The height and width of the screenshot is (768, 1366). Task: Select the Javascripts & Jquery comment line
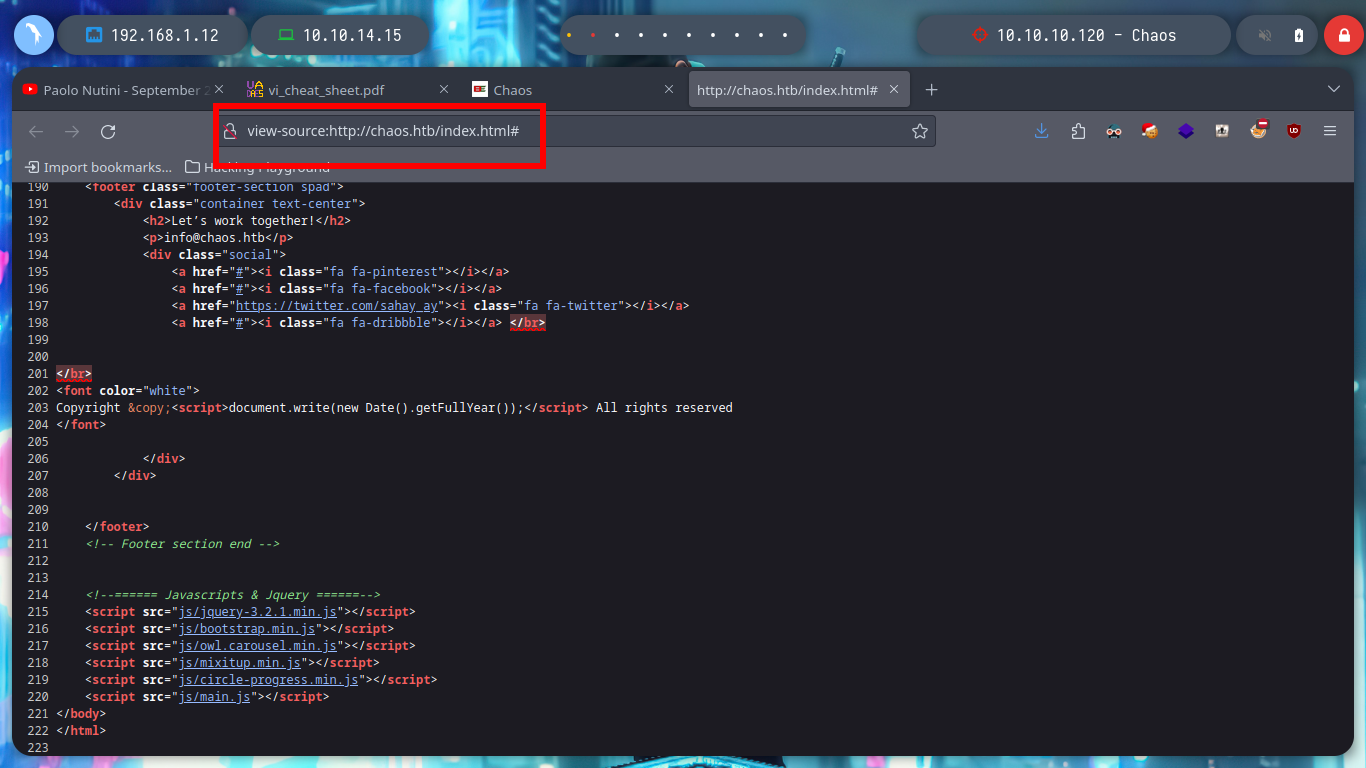(233, 595)
